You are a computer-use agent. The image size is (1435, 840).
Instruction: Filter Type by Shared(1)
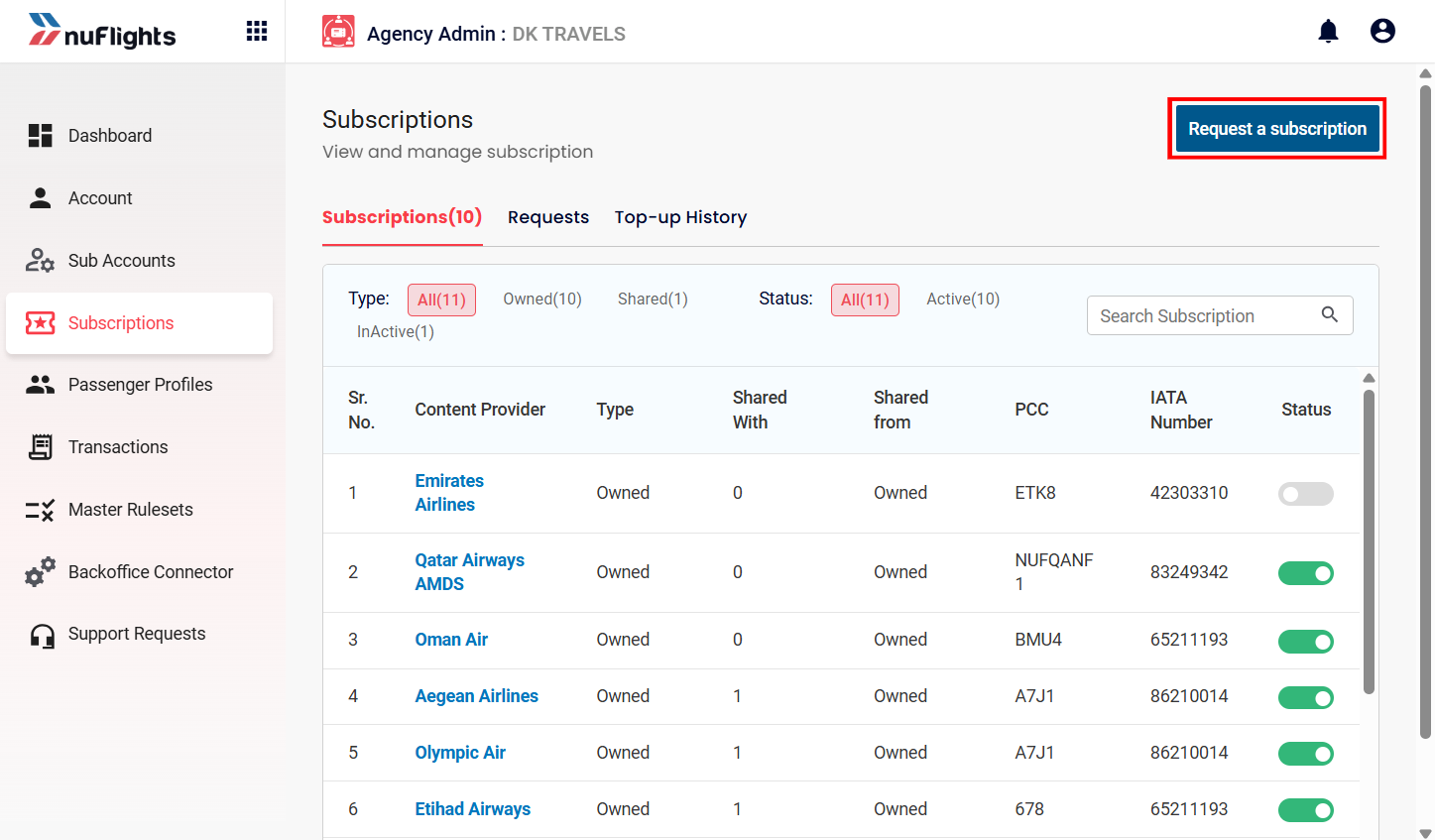(653, 300)
